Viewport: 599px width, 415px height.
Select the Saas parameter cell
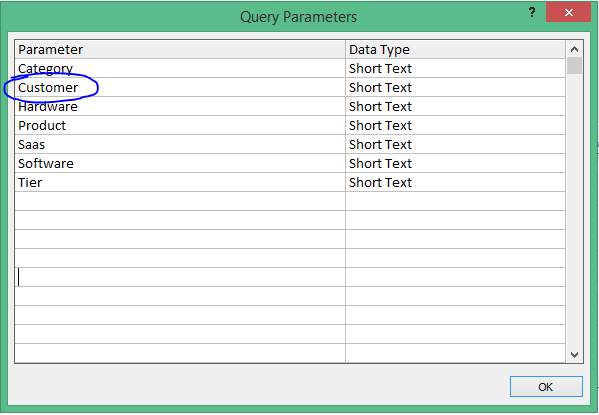(180, 144)
